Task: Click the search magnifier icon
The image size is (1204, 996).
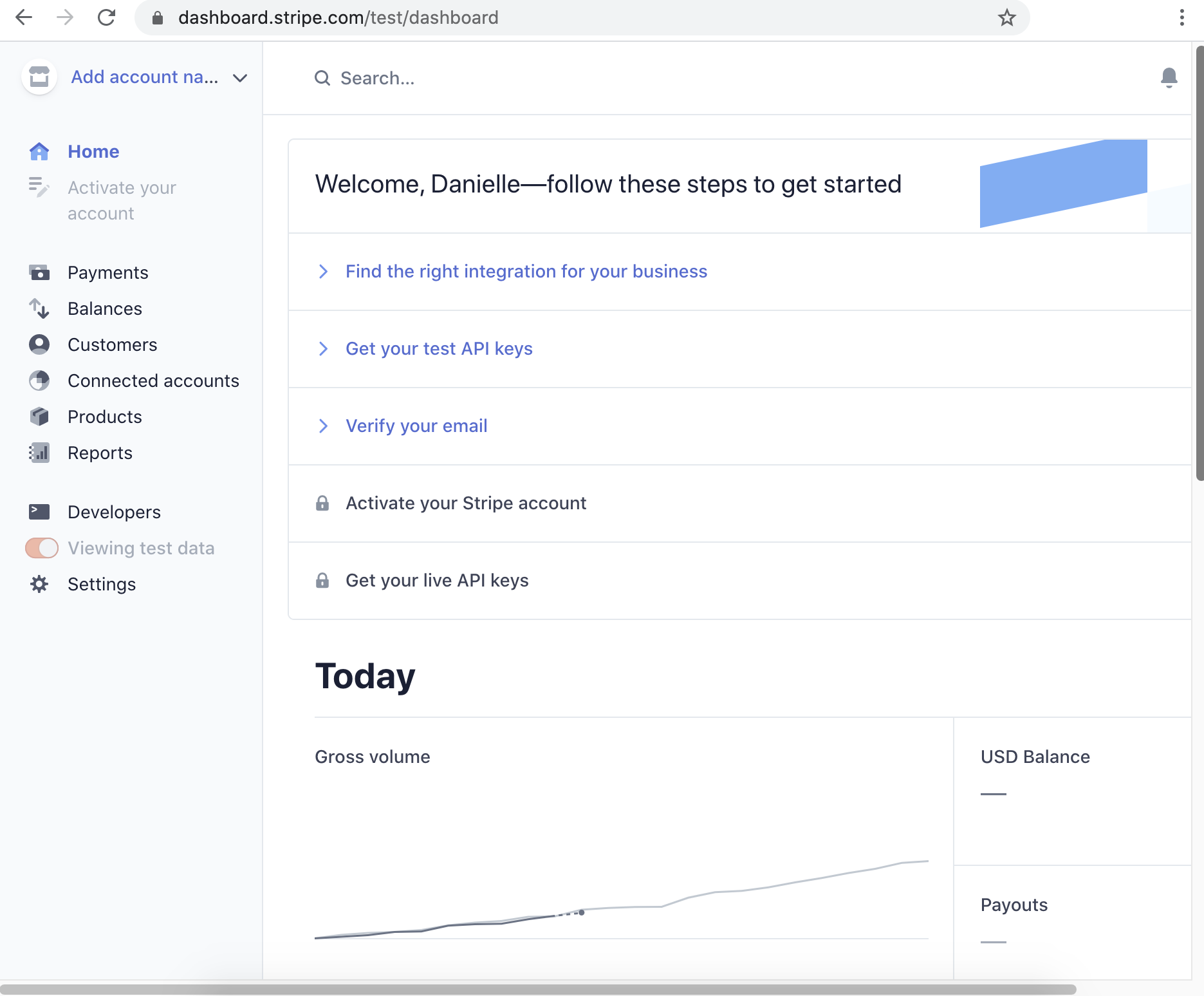Action: 322,79
